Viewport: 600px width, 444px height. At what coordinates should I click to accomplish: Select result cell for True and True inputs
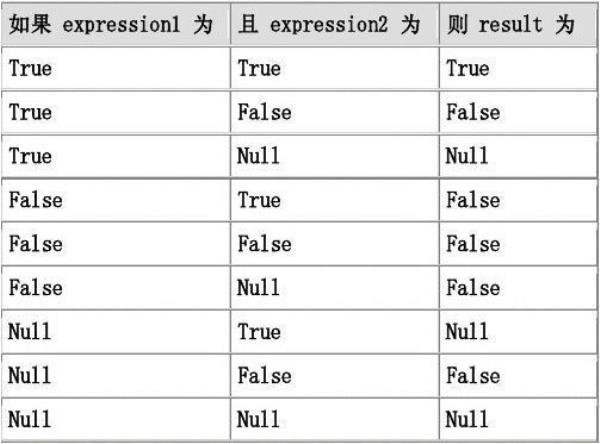click(x=518, y=69)
